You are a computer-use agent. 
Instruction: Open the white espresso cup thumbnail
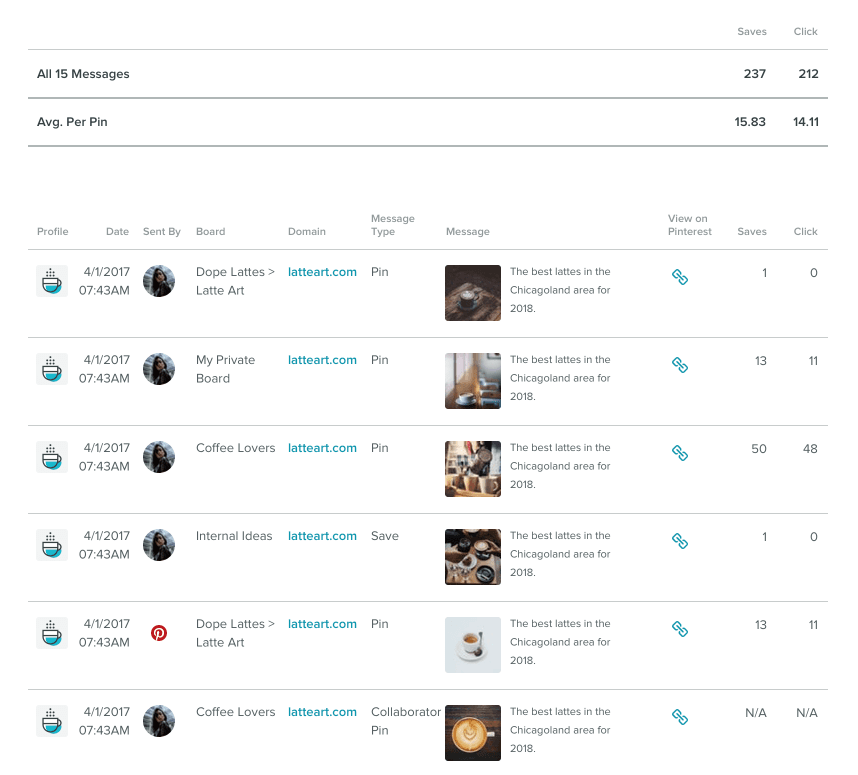472,644
